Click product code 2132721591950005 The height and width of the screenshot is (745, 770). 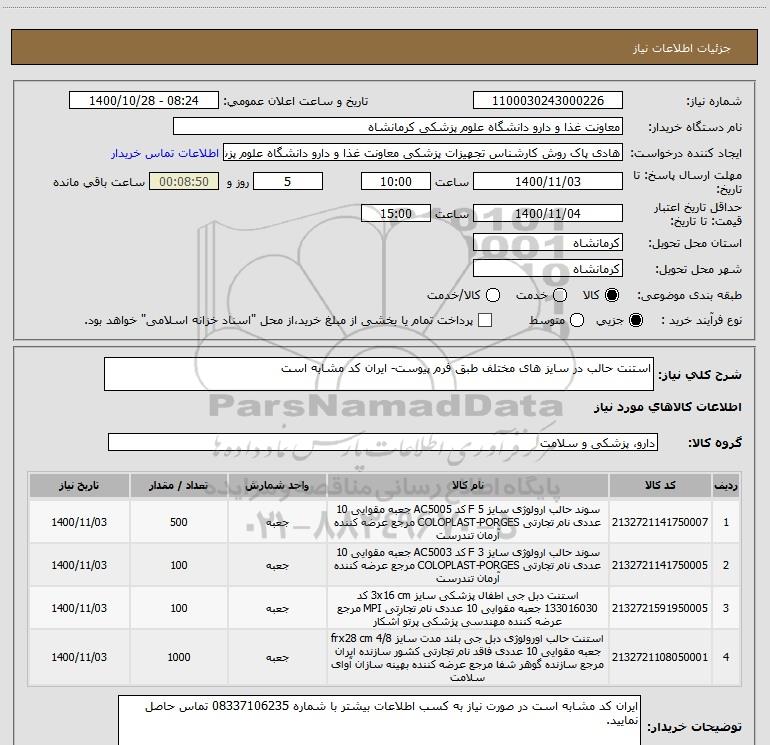coord(660,608)
